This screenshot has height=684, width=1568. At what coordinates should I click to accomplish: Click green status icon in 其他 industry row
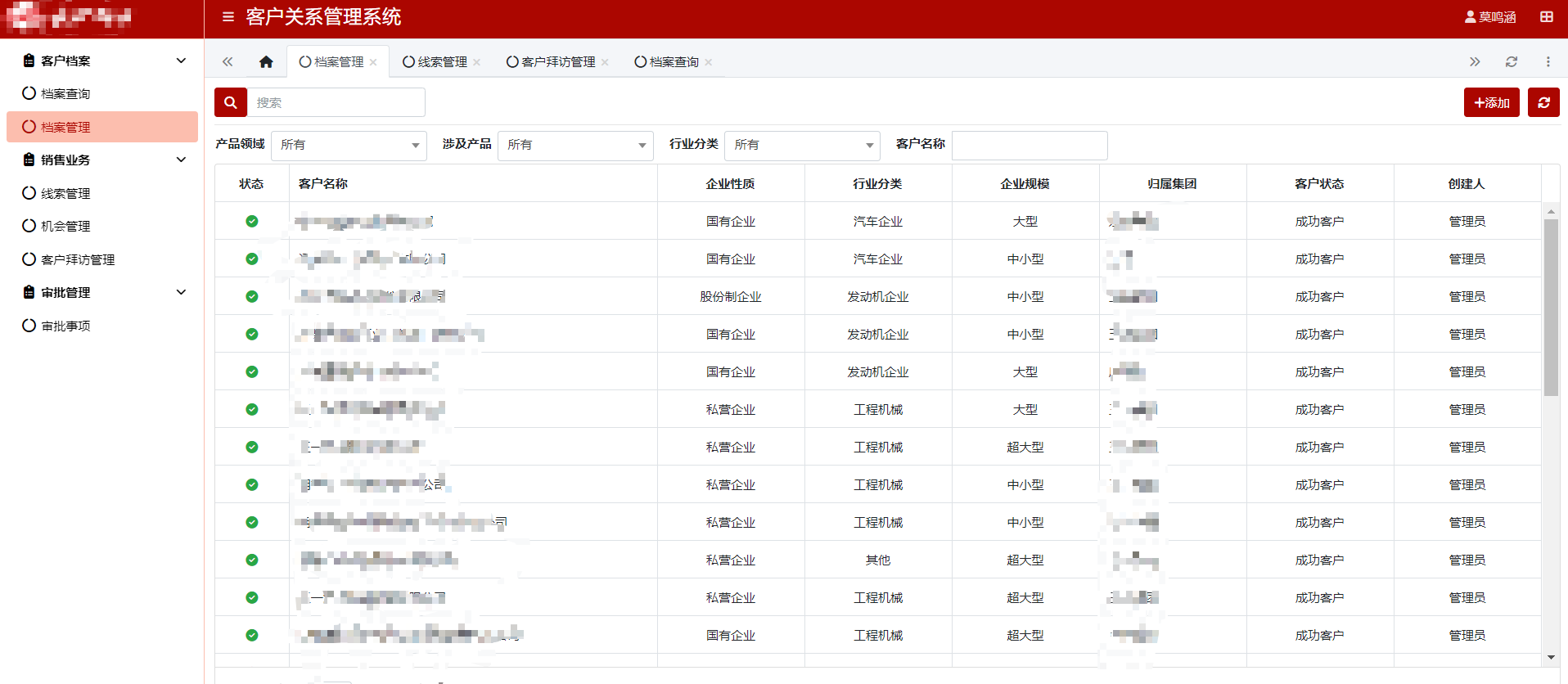(252, 560)
